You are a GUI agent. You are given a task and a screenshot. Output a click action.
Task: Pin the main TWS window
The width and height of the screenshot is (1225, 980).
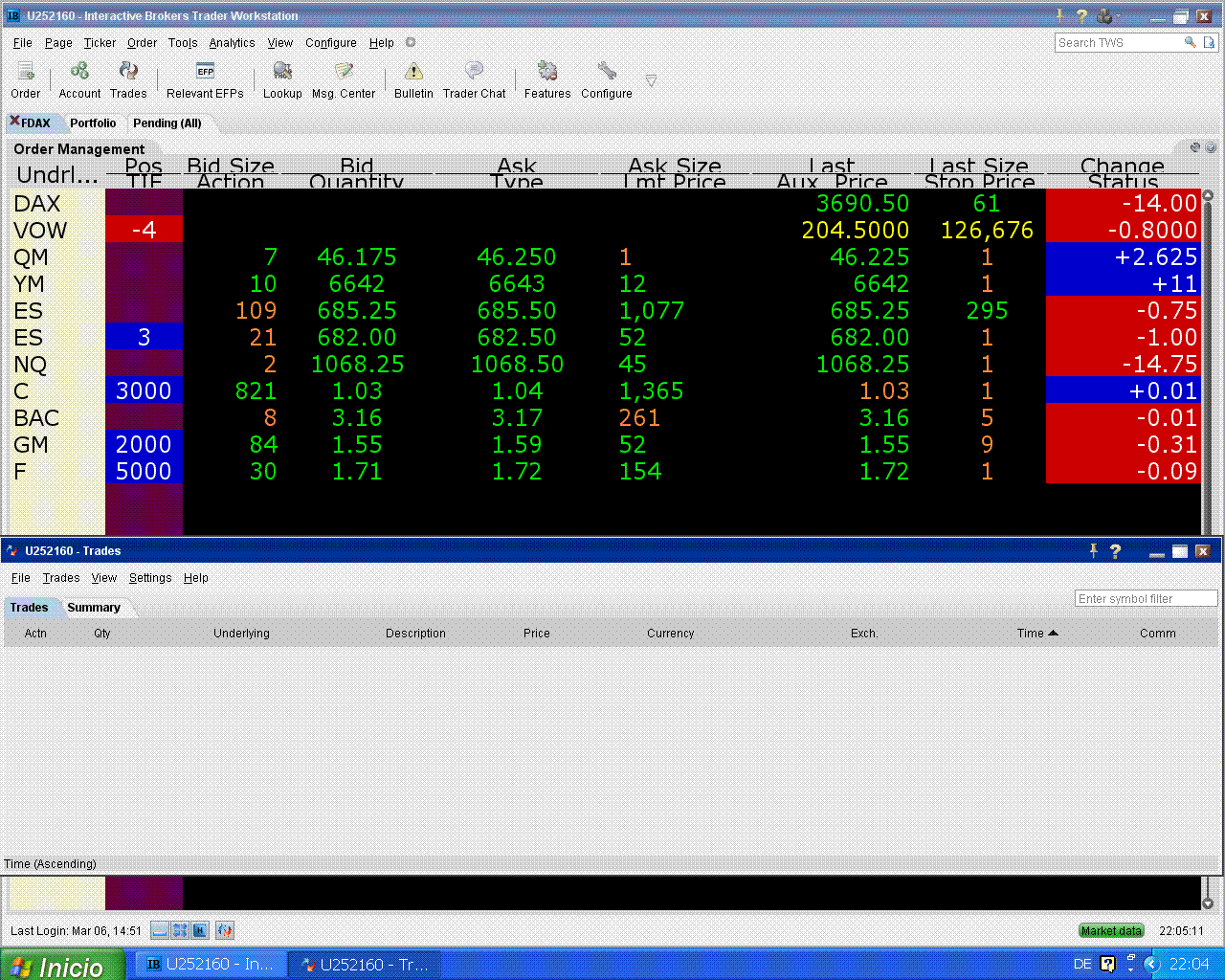click(1059, 15)
